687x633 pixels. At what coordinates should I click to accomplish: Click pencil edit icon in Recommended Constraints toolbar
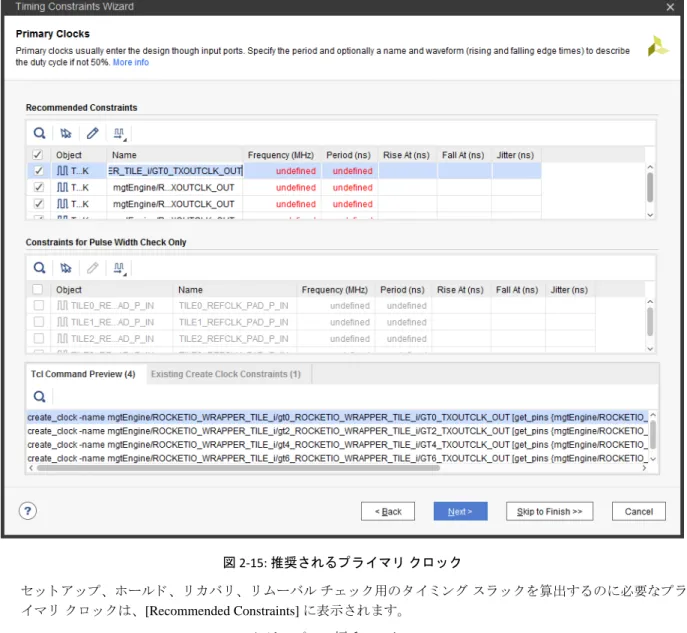92,133
